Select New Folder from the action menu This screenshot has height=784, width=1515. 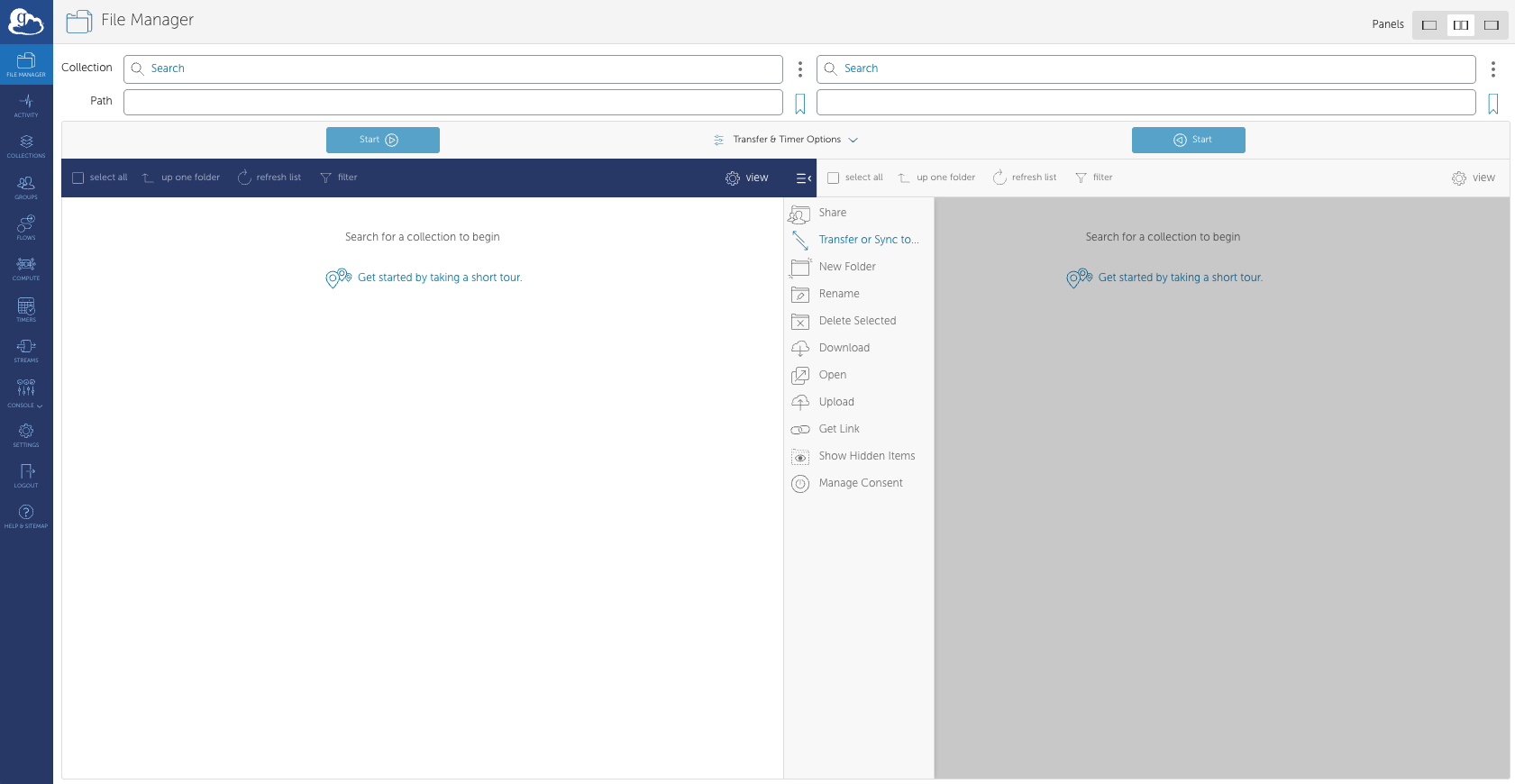(x=846, y=267)
